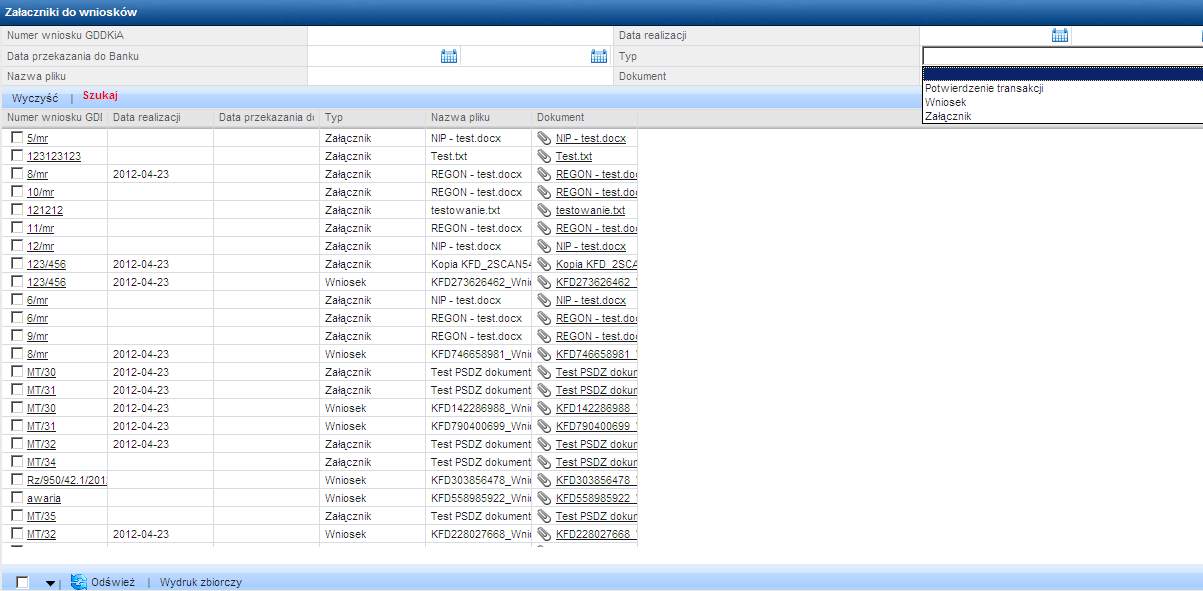Click paperclip icon beside Test.txt document
This screenshot has height=591, width=1203.
pyautogui.click(x=543, y=156)
